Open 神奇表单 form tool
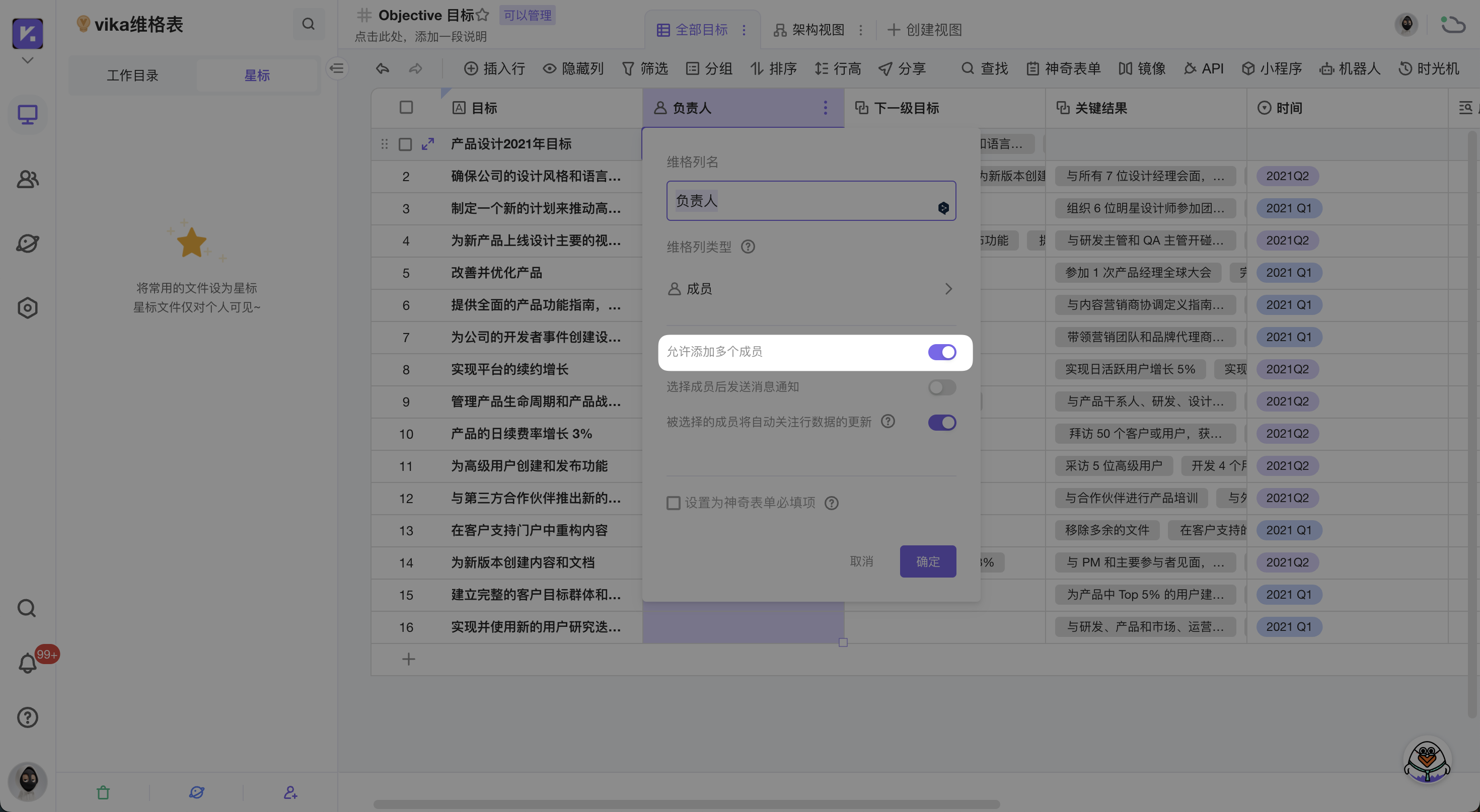Image resolution: width=1480 pixels, height=812 pixels. [x=1064, y=69]
